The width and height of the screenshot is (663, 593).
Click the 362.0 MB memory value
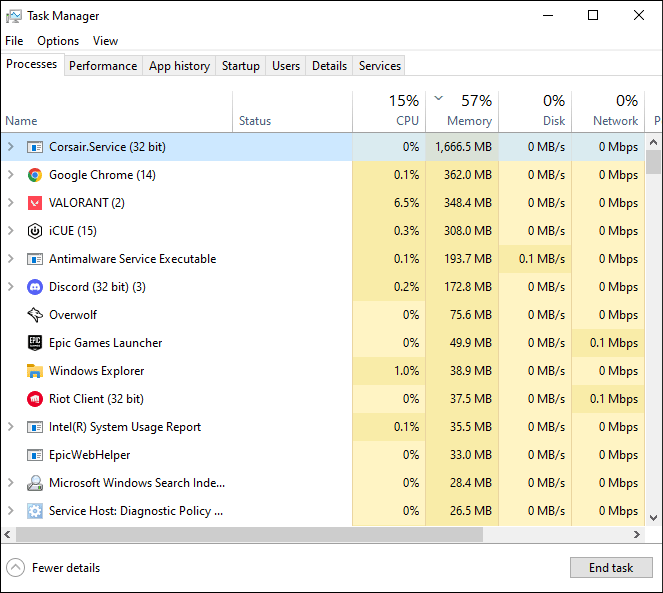coord(468,175)
